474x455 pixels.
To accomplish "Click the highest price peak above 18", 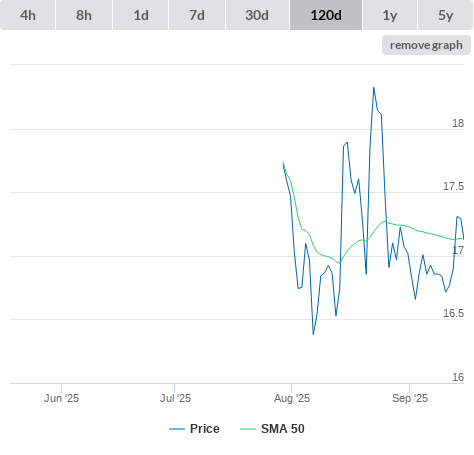I will click(374, 88).
